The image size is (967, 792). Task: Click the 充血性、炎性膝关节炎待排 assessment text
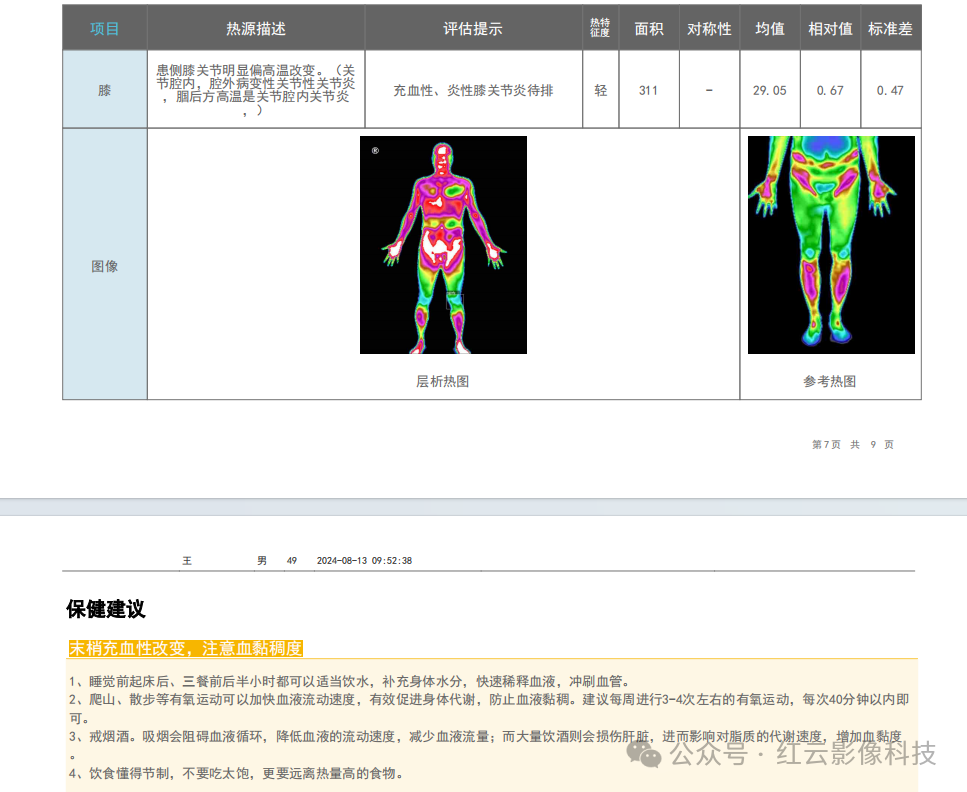click(x=473, y=90)
